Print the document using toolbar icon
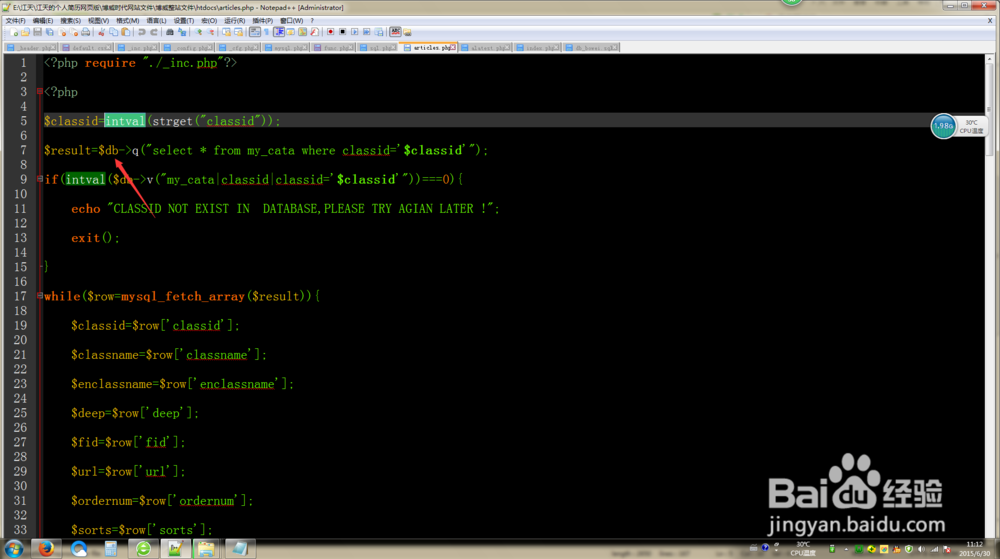The image size is (1000, 559). tap(85, 32)
